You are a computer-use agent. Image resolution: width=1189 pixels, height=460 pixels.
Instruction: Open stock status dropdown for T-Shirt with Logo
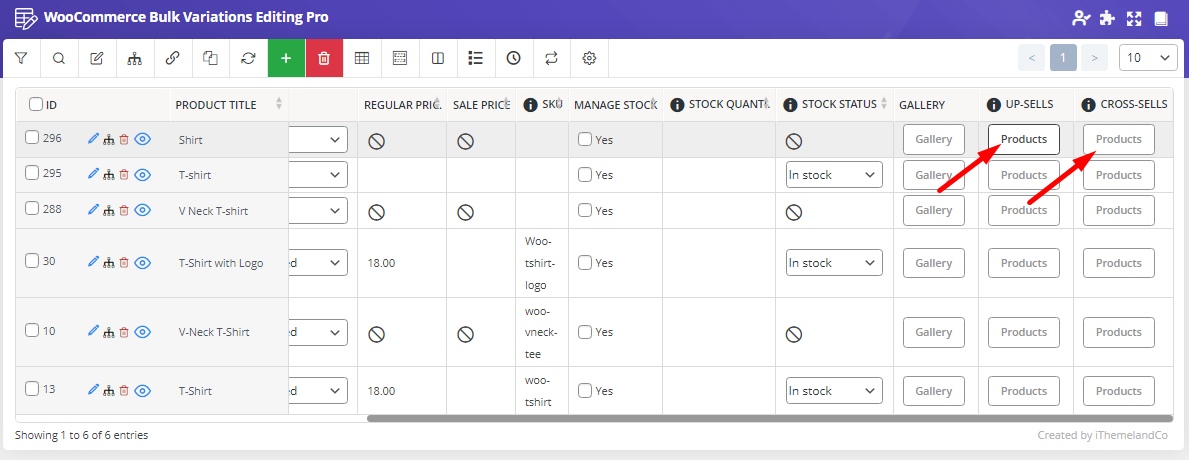[834, 263]
